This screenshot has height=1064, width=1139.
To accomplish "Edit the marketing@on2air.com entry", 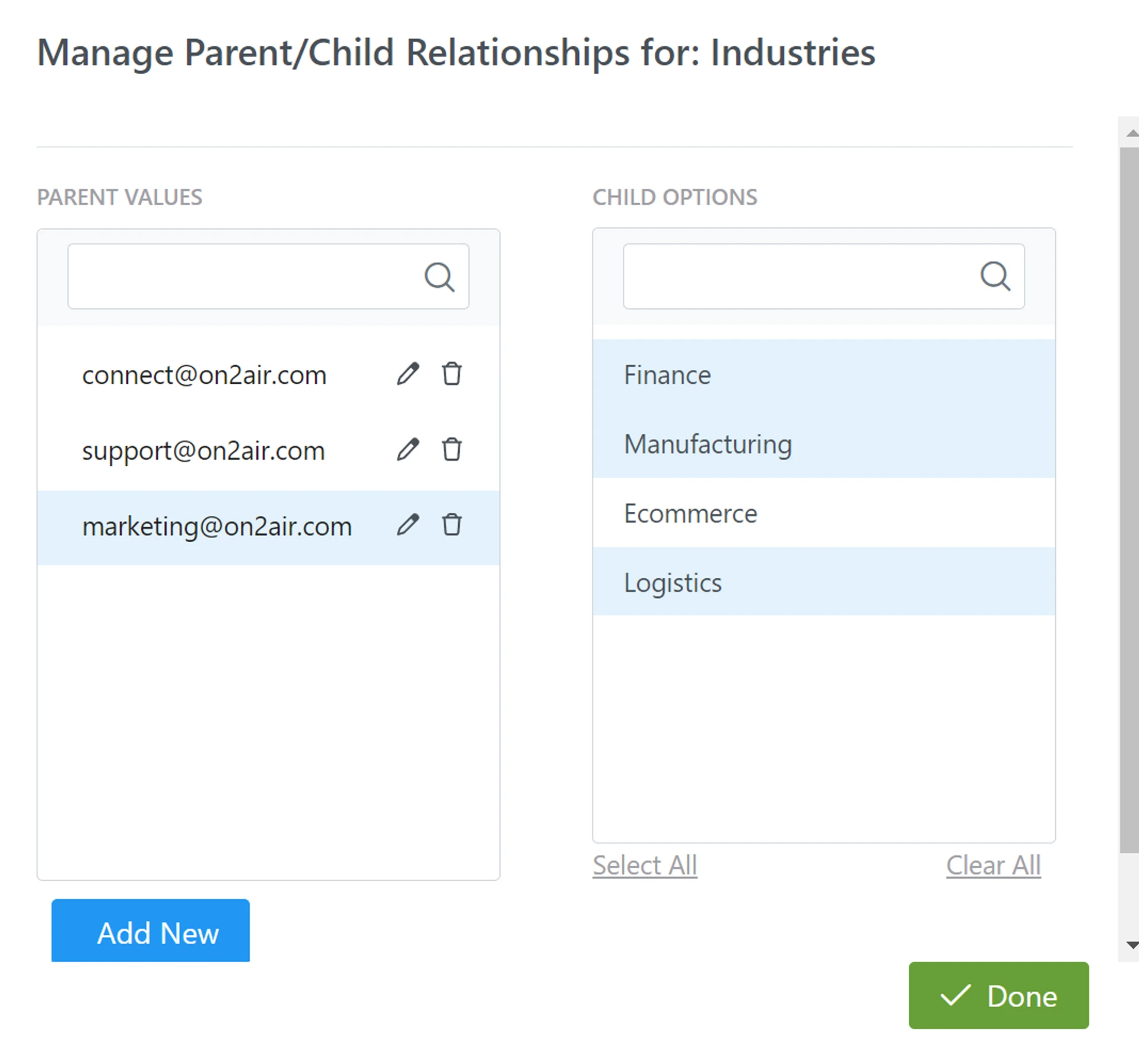I will point(408,525).
